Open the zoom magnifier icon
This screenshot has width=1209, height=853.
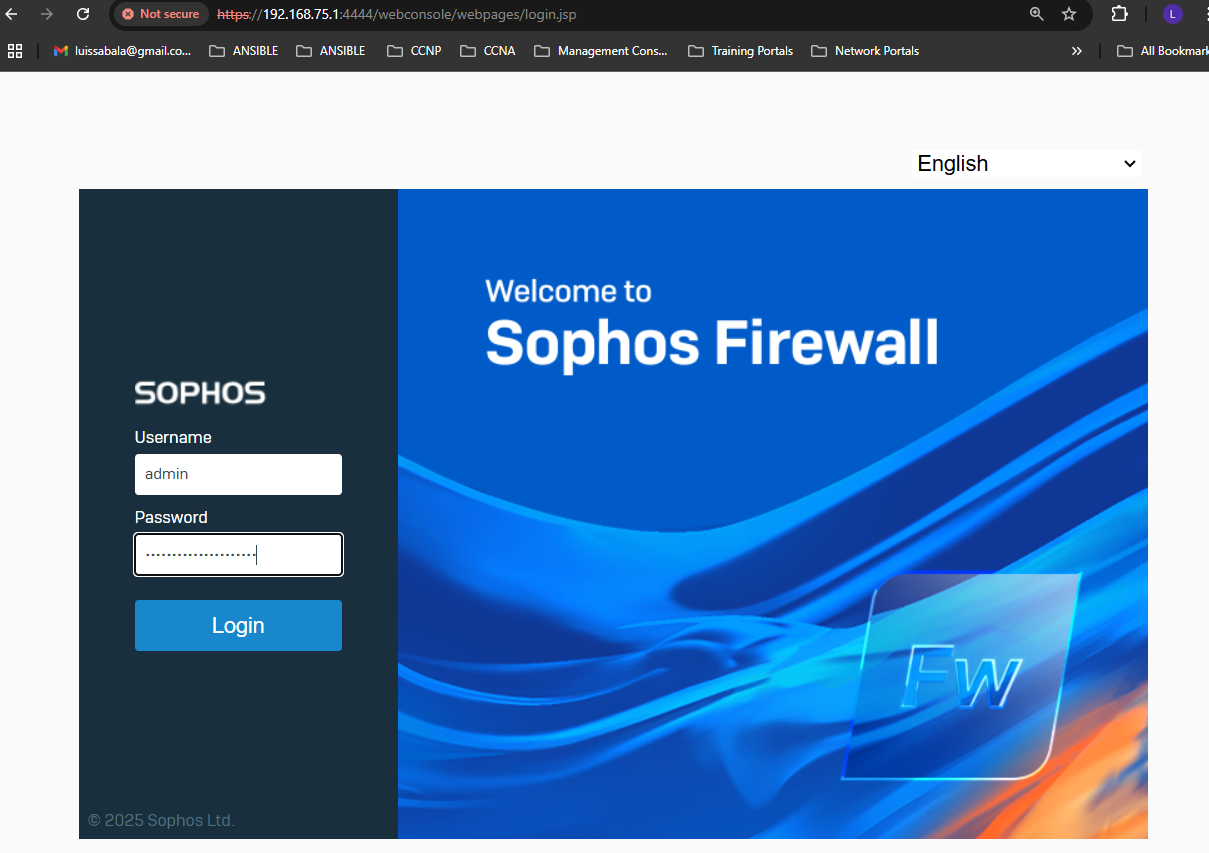coord(1036,14)
